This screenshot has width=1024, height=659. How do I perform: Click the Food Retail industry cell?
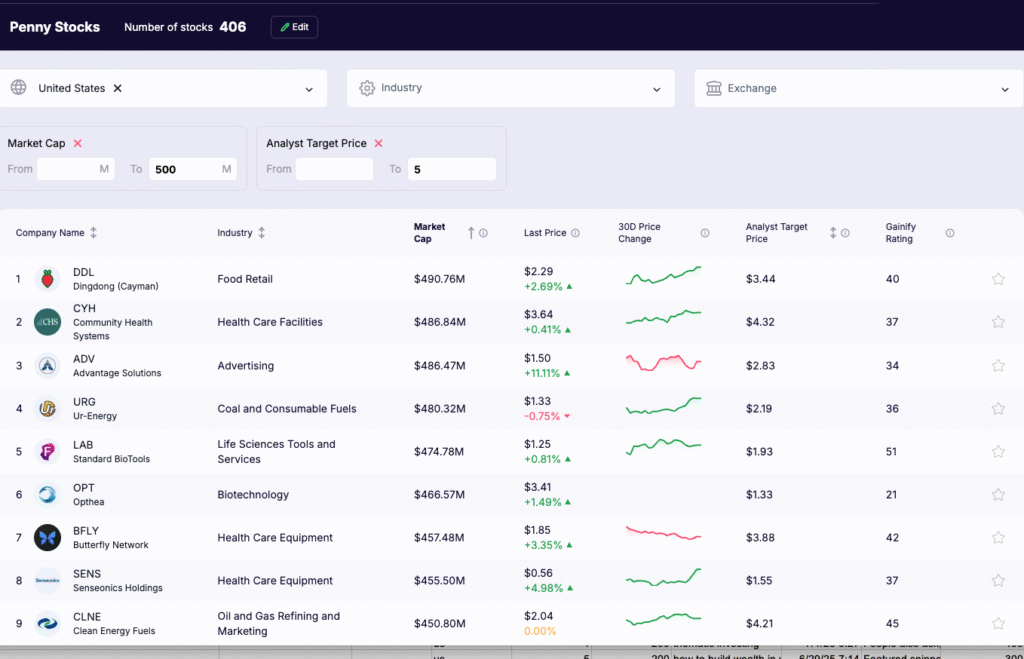(x=245, y=279)
